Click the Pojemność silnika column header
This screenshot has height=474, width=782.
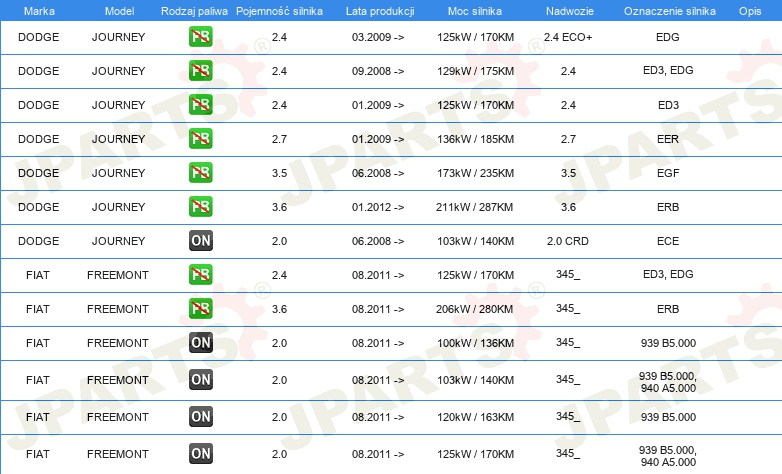pyautogui.click(x=279, y=11)
